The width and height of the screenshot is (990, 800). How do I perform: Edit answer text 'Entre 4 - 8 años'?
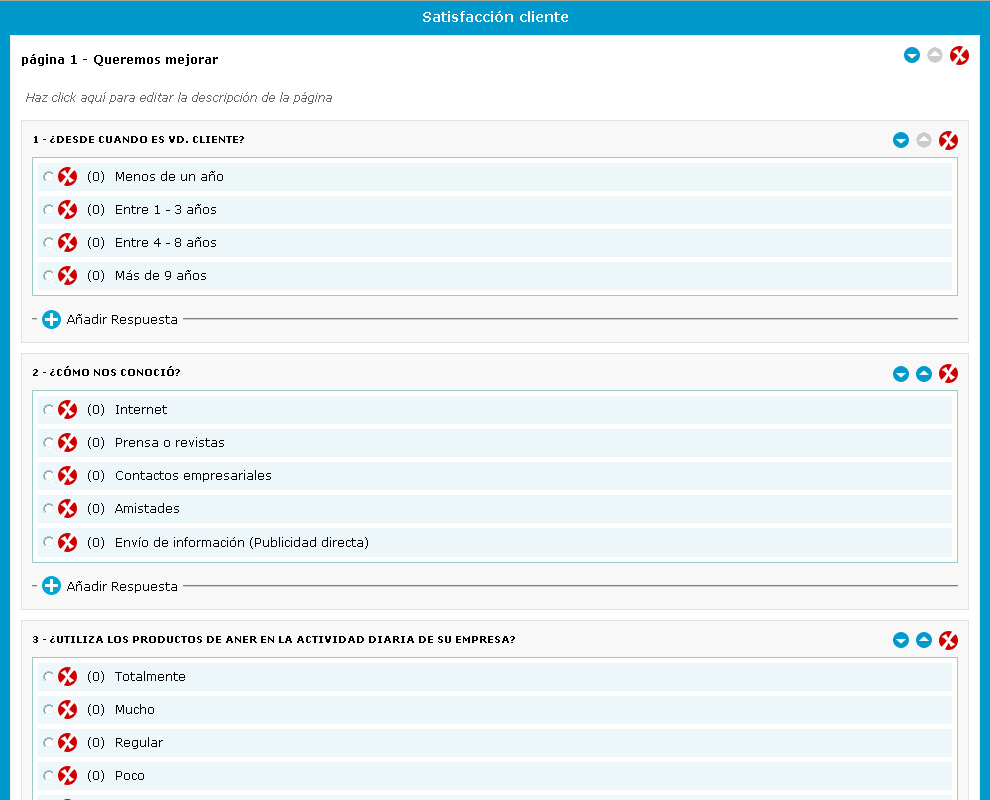(x=165, y=242)
